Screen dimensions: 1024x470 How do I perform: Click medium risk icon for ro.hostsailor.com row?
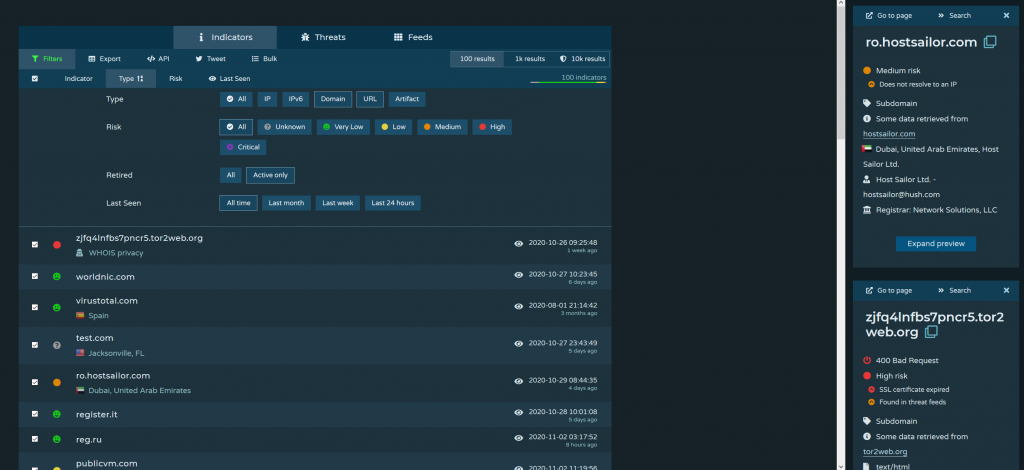[57, 383]
